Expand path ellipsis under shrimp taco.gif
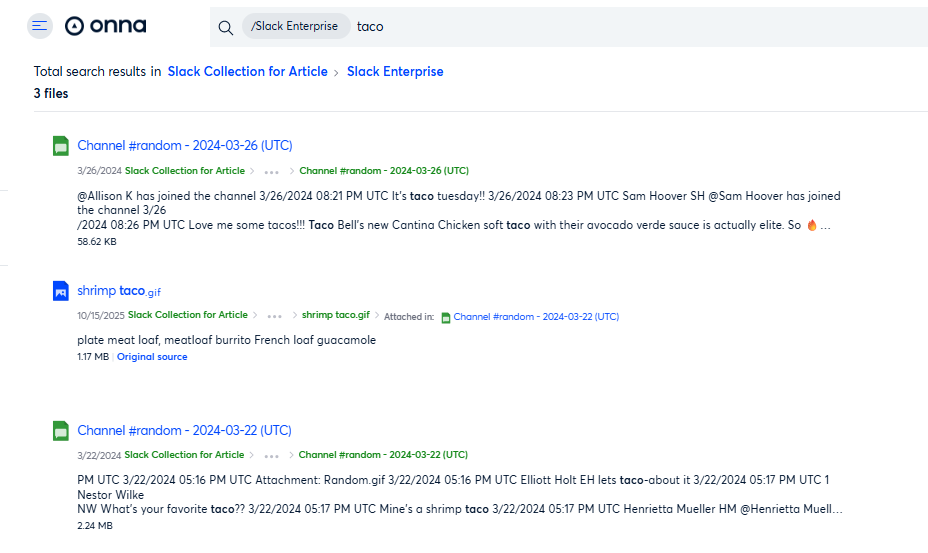928x553 pixels. tap(274, 317)
